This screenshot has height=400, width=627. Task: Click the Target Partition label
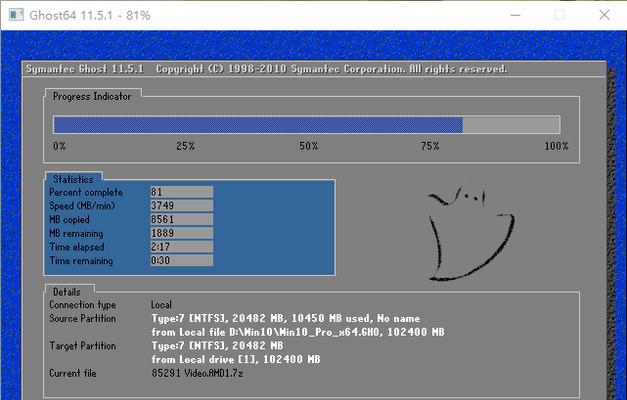click(82, 346)
